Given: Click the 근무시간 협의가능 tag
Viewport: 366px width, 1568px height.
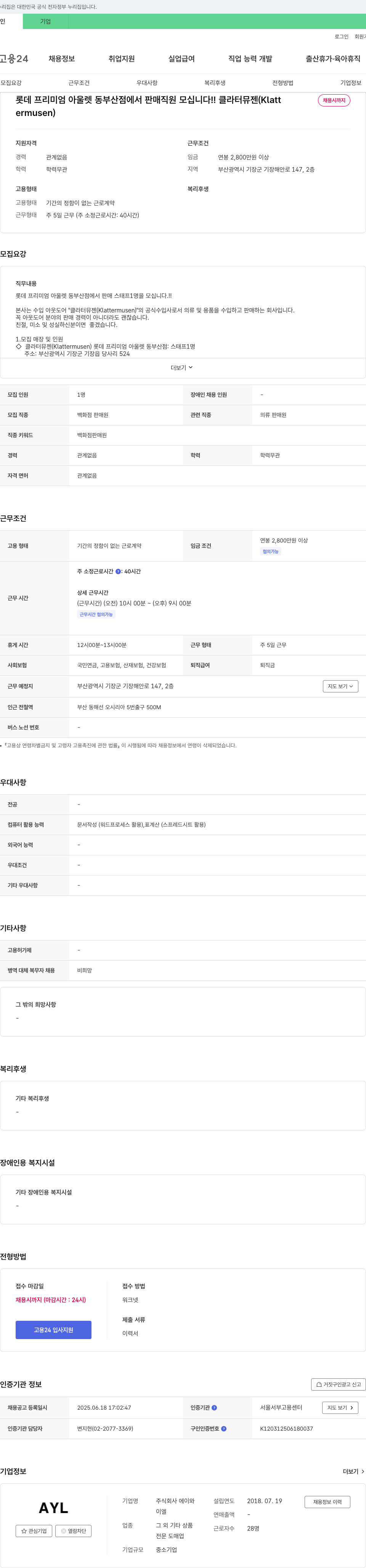Looking at the screenshot, I should pyautogui.click(x=96, y=614).
